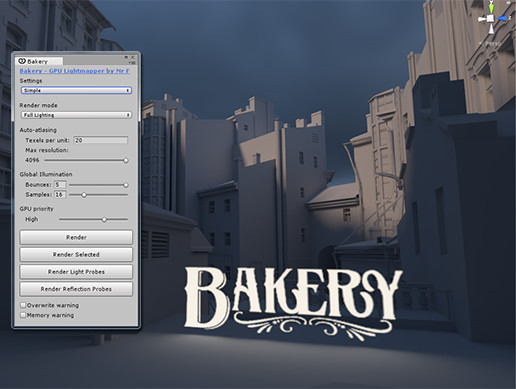The height and width of the screenshot is (389, 516).
Task: Open the Bakery window options menu icon
Action: click(132, 62)
